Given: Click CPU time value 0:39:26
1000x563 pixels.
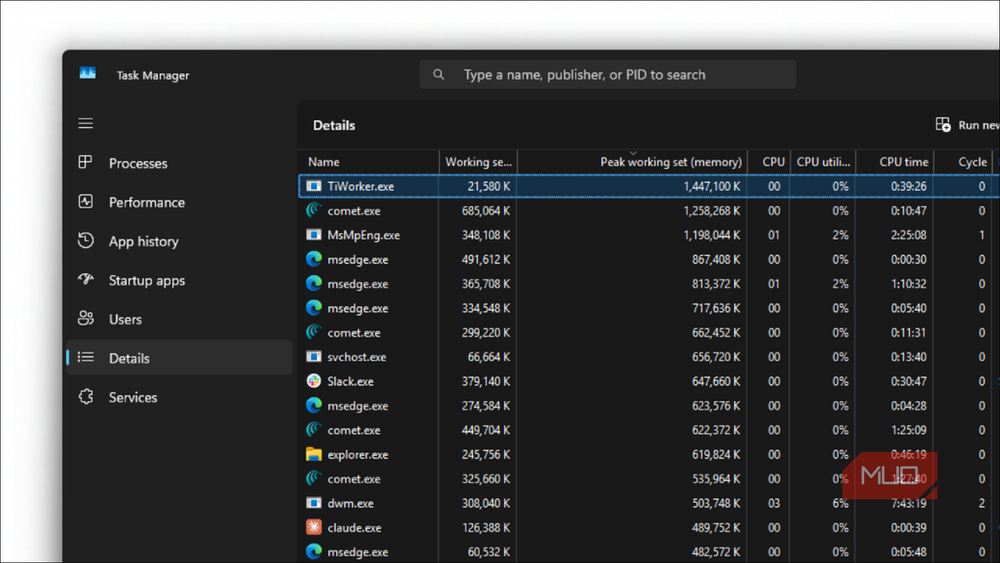Looking at the screenshot, I should pyautogui.click(x=908, y=186).
